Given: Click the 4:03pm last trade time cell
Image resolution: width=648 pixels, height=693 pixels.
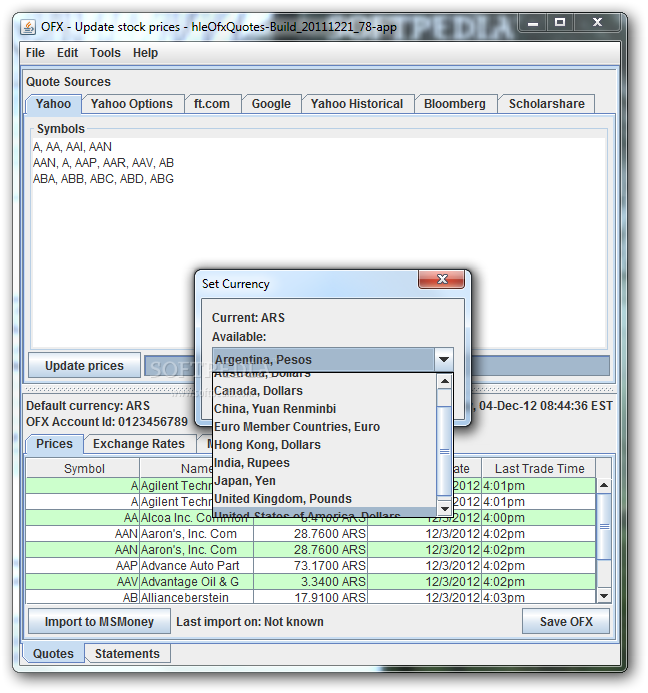Looking at the screenshot, I should click(539, 597).
